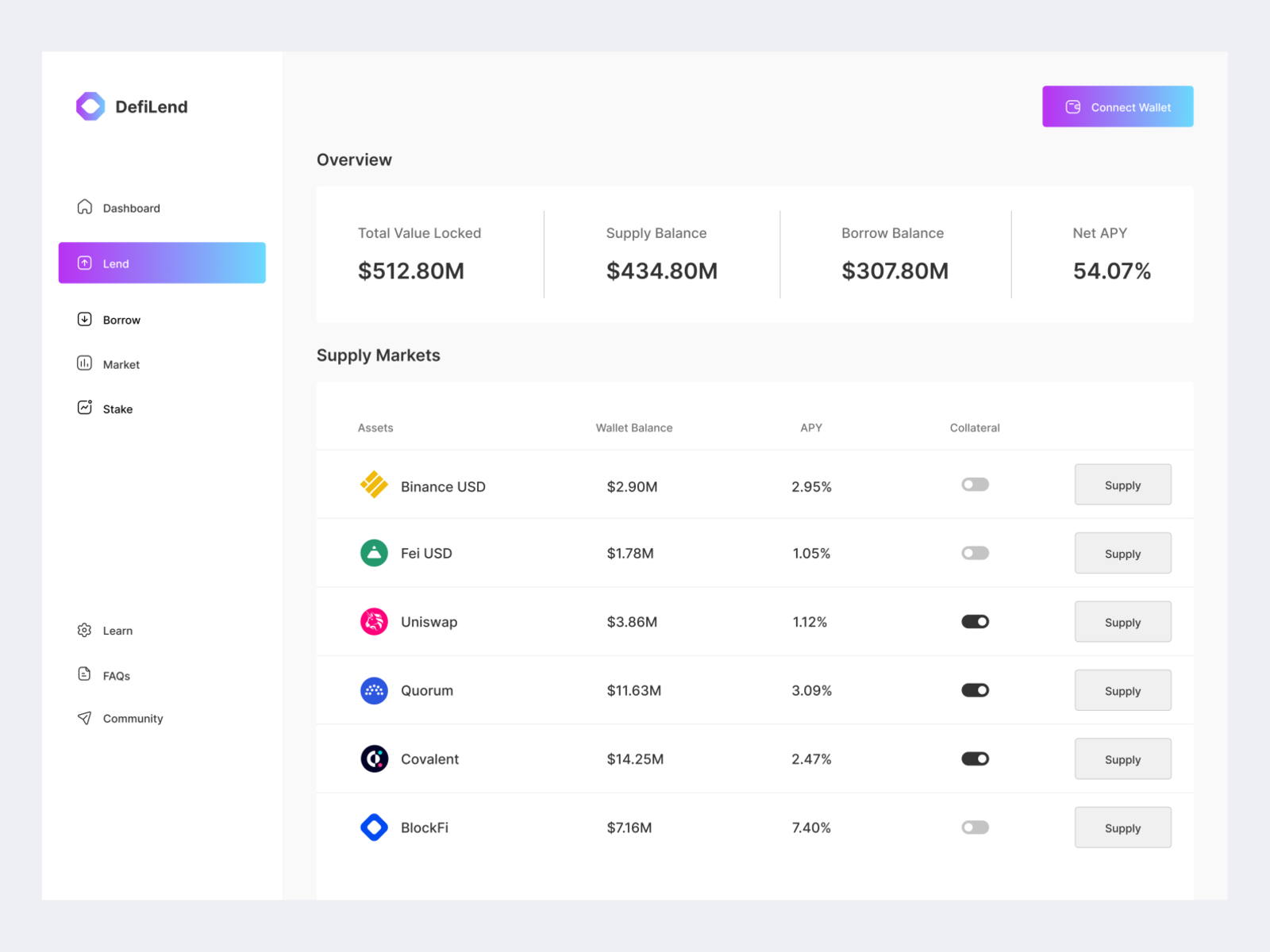
Task: Click the DefiLend logo icon
Action: [x=89, y=106]
